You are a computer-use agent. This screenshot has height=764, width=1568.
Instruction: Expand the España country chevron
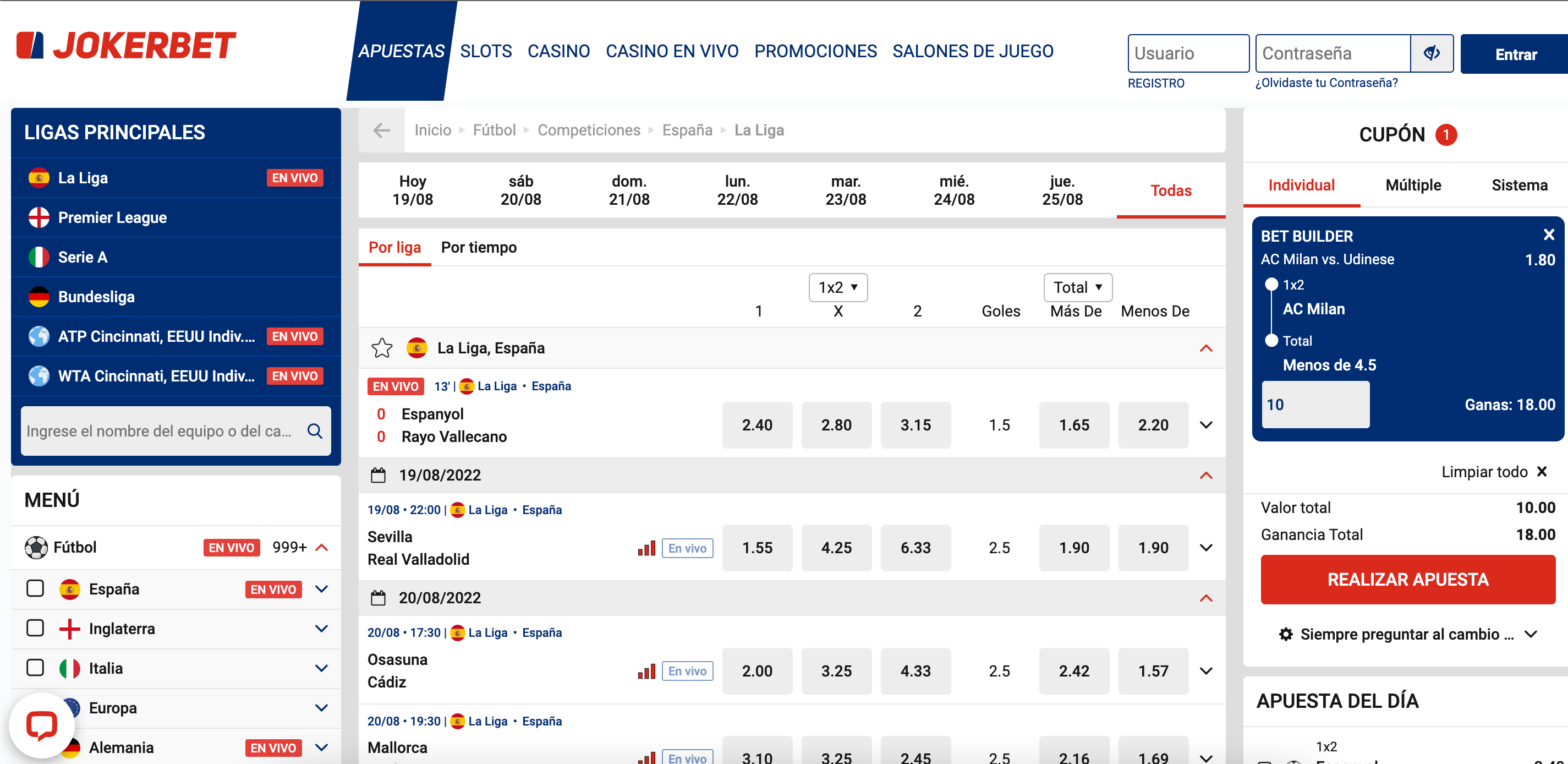tap(321, 588)
